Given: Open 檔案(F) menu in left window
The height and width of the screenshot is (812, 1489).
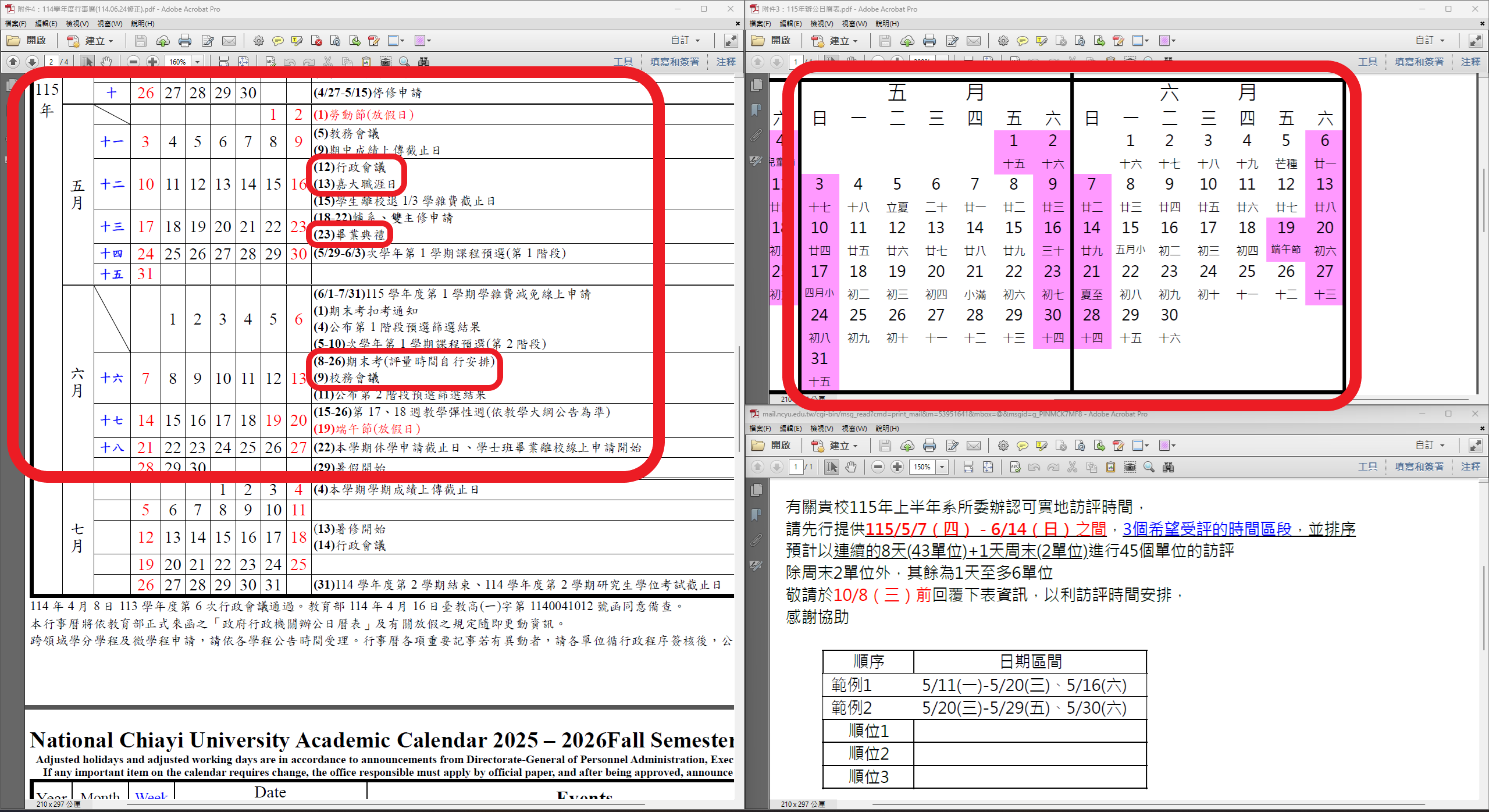Looking at the screenshot, I should (x=16, y=24).
